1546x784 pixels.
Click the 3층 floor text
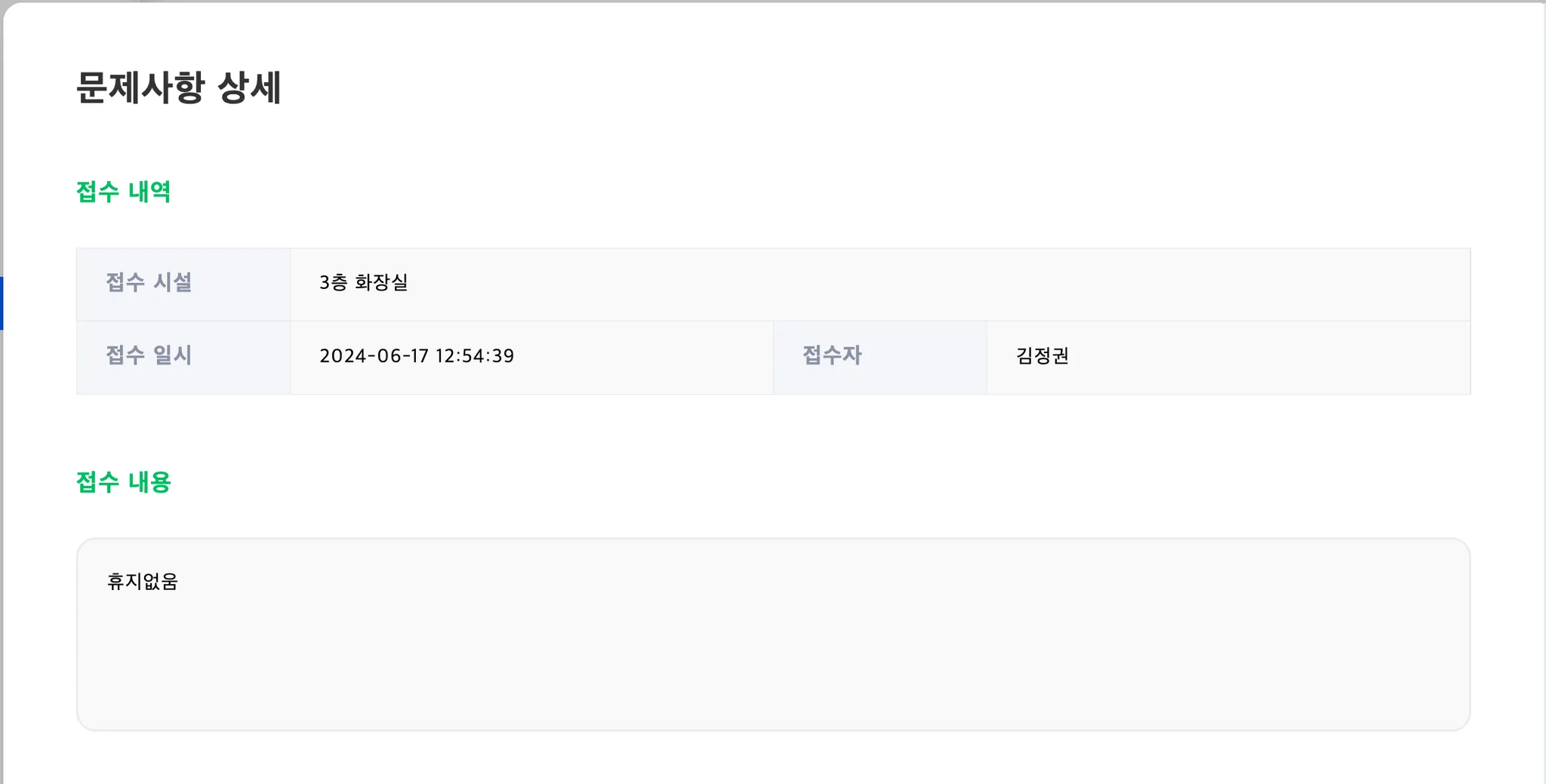click(x=333, y=282)
